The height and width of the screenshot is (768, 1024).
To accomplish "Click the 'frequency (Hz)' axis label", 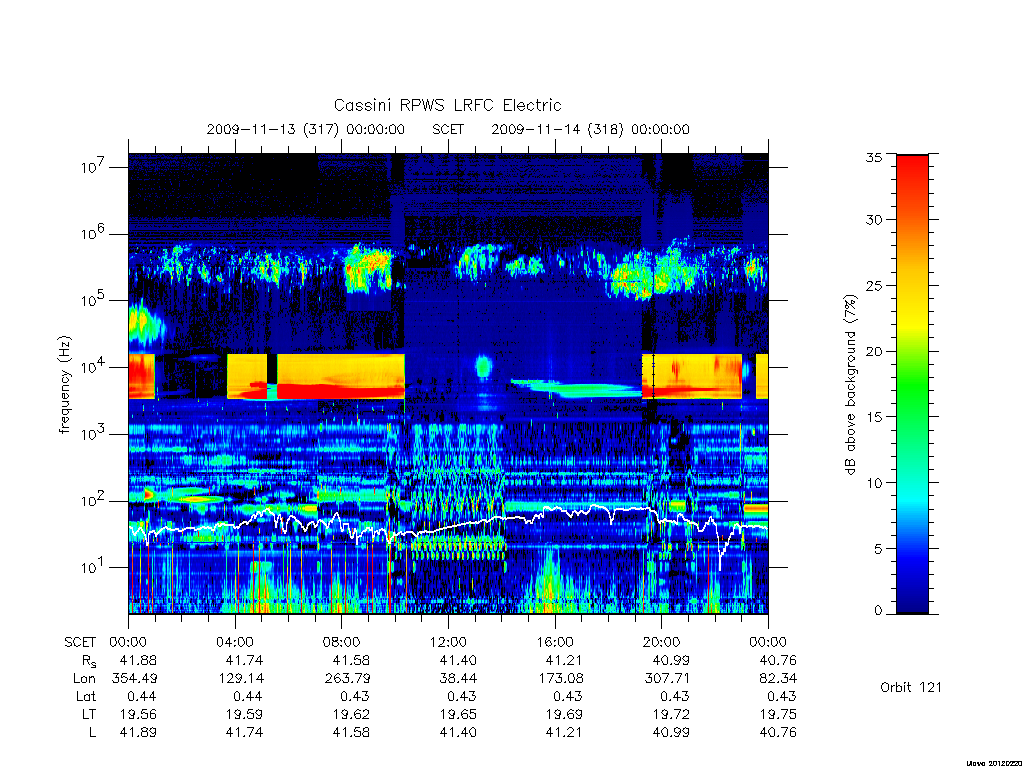I will coord(64,385).
